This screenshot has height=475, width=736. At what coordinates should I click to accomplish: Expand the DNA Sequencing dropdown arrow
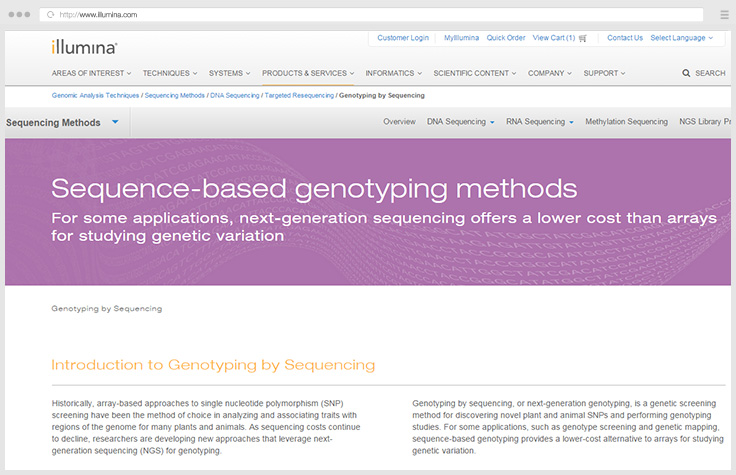coord(492,122)
